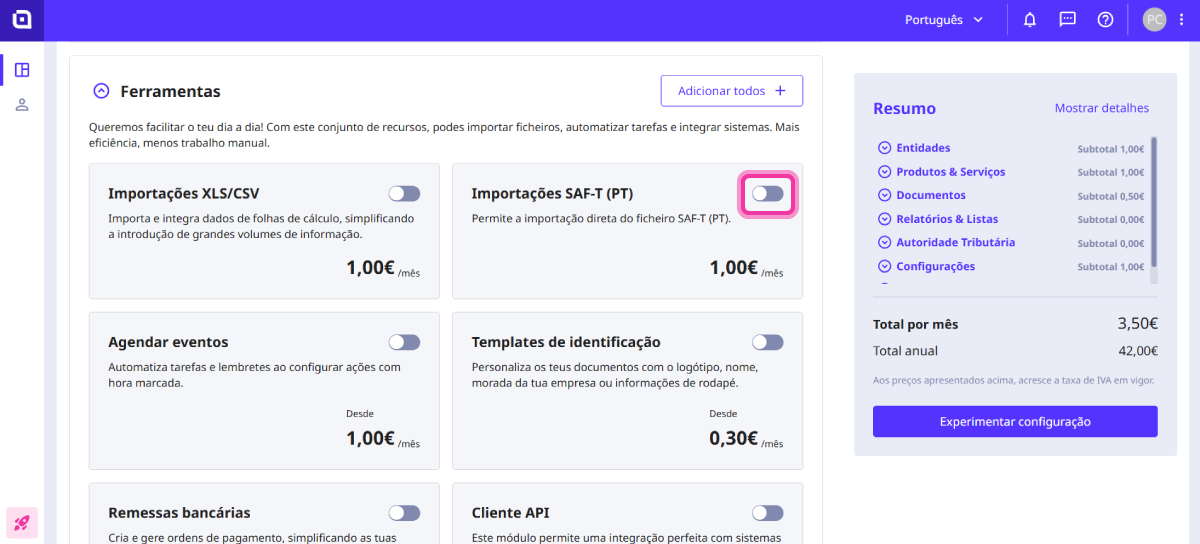Click the Mostrar detalhes link
This screenshot has height=544, width=1200.
[1101, 108]
